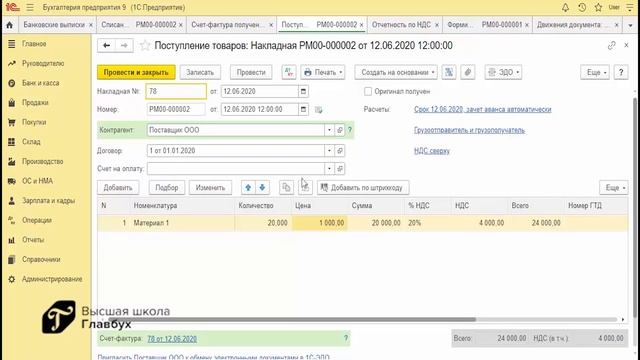The width and height of the screenshot is (640, 360).
Task: Open Банк и касса section
Action: tap(40, 83)
